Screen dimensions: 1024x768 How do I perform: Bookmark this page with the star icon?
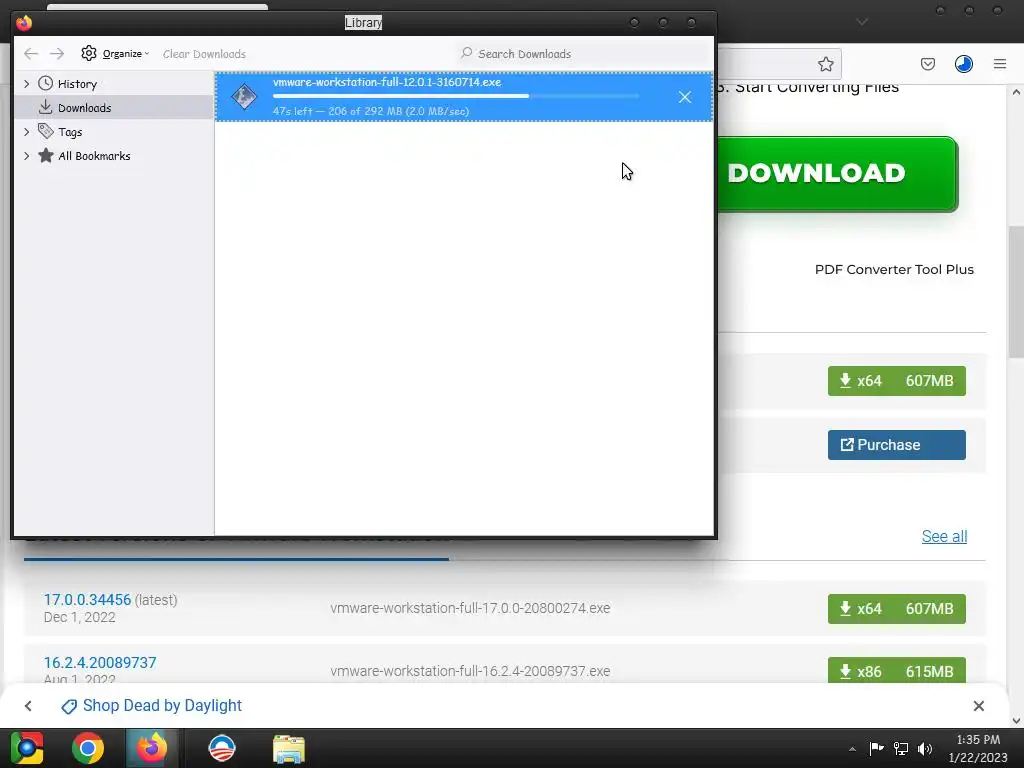825,64
